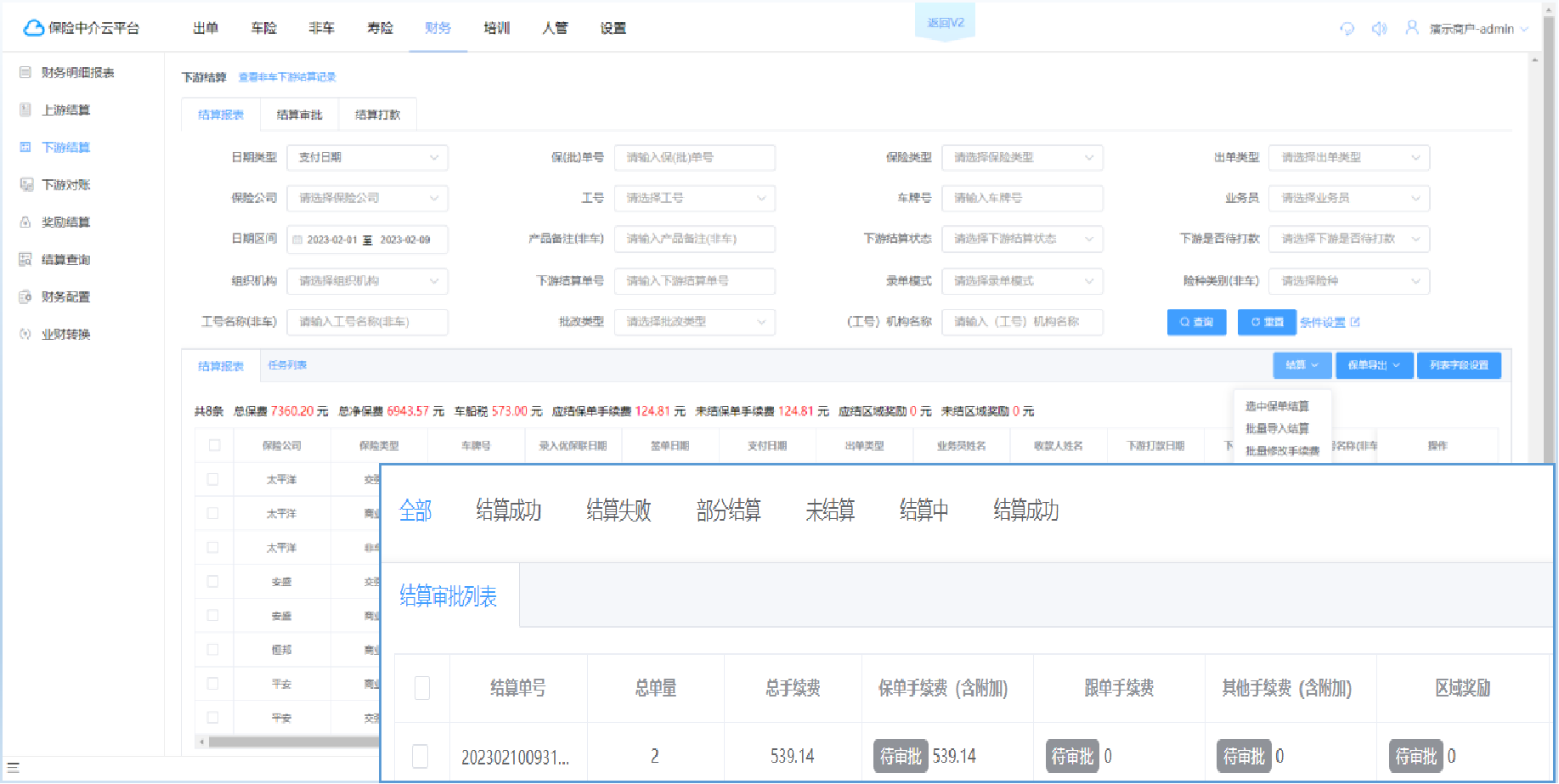Switch to the 任务列表 tab
The width and height of the screenshot is (1559, 784).
tap(287, 365)
